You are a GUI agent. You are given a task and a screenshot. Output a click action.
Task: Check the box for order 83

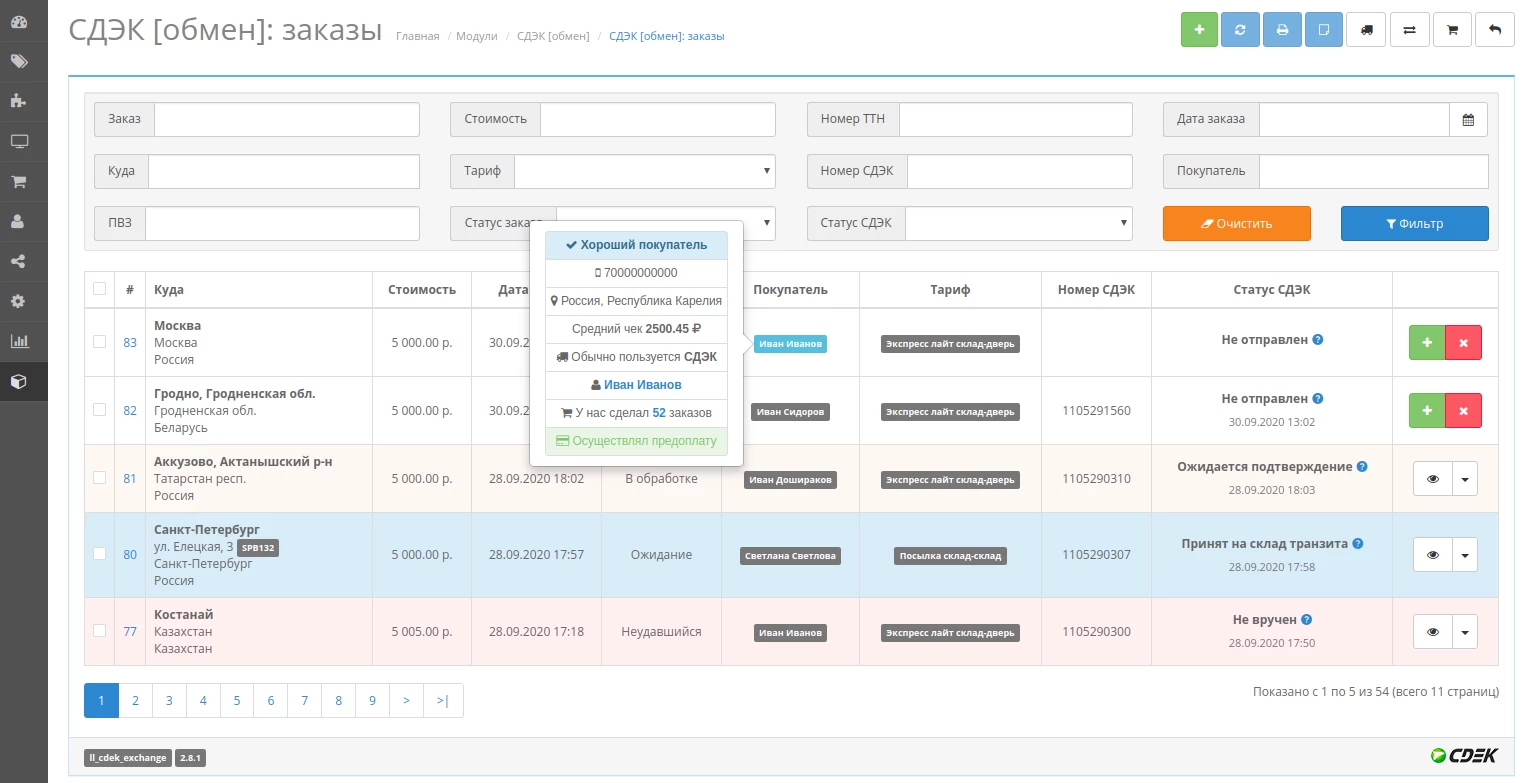coord(99,342)
